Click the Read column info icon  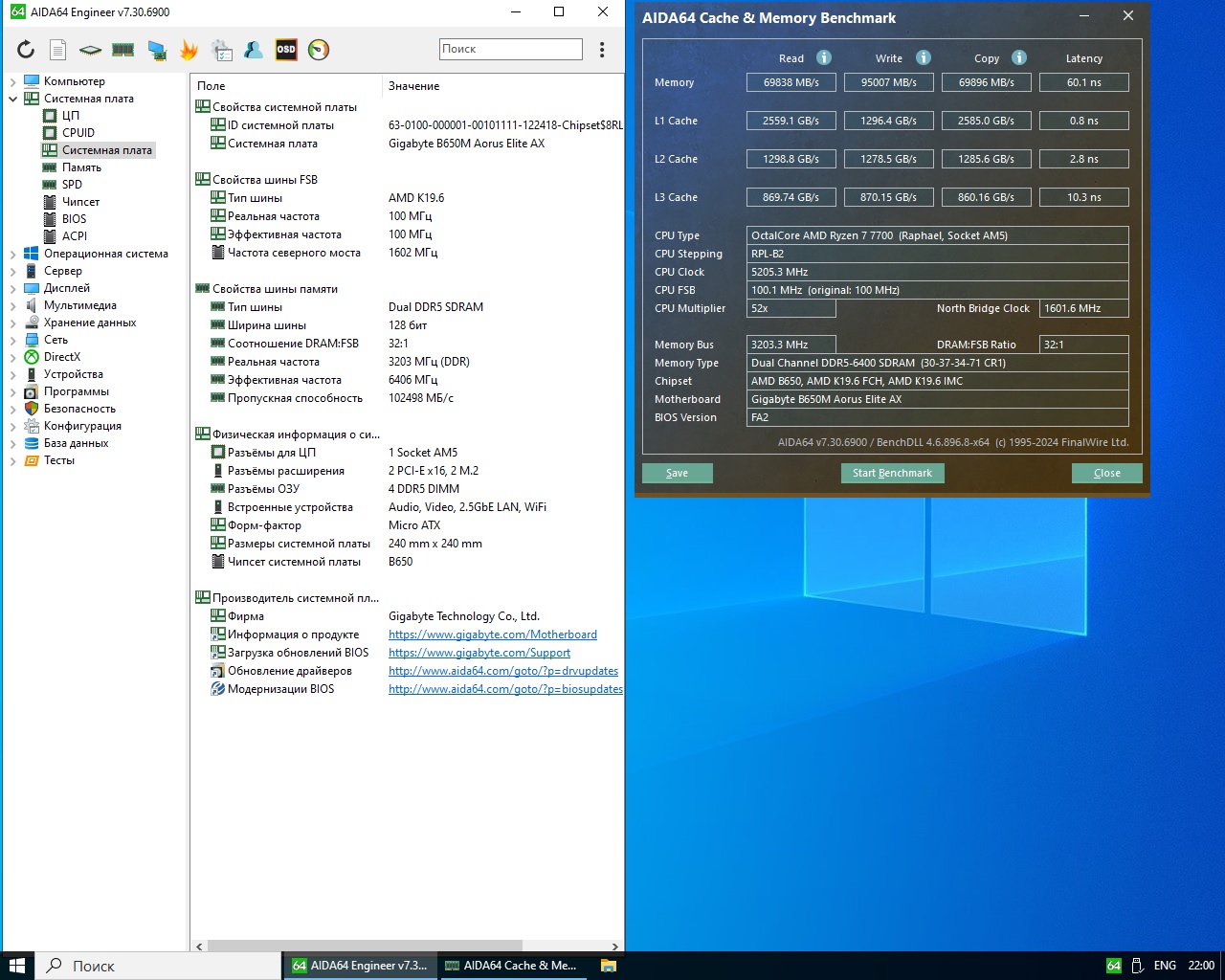pos(824,57)
